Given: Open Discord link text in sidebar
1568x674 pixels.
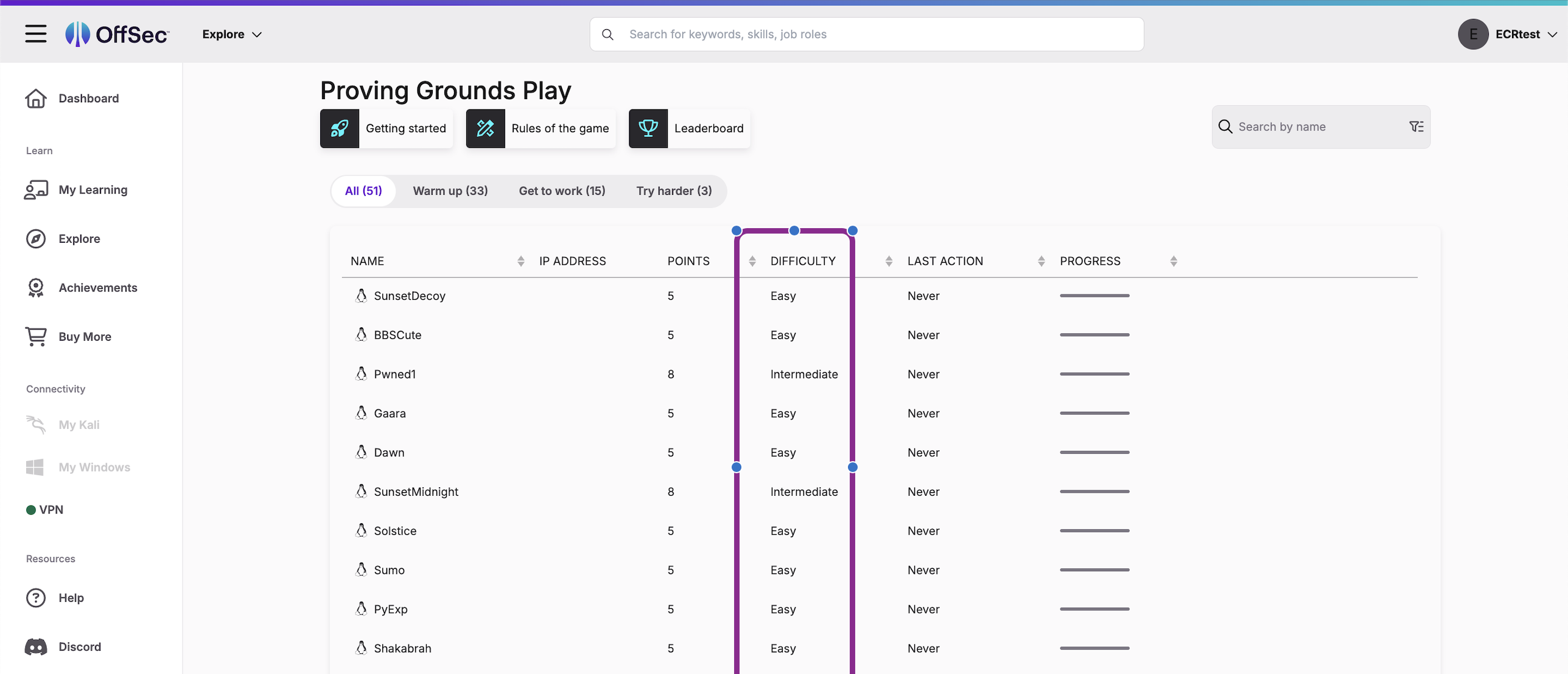Looking at the screenshot, I should (x=80, y=647).
